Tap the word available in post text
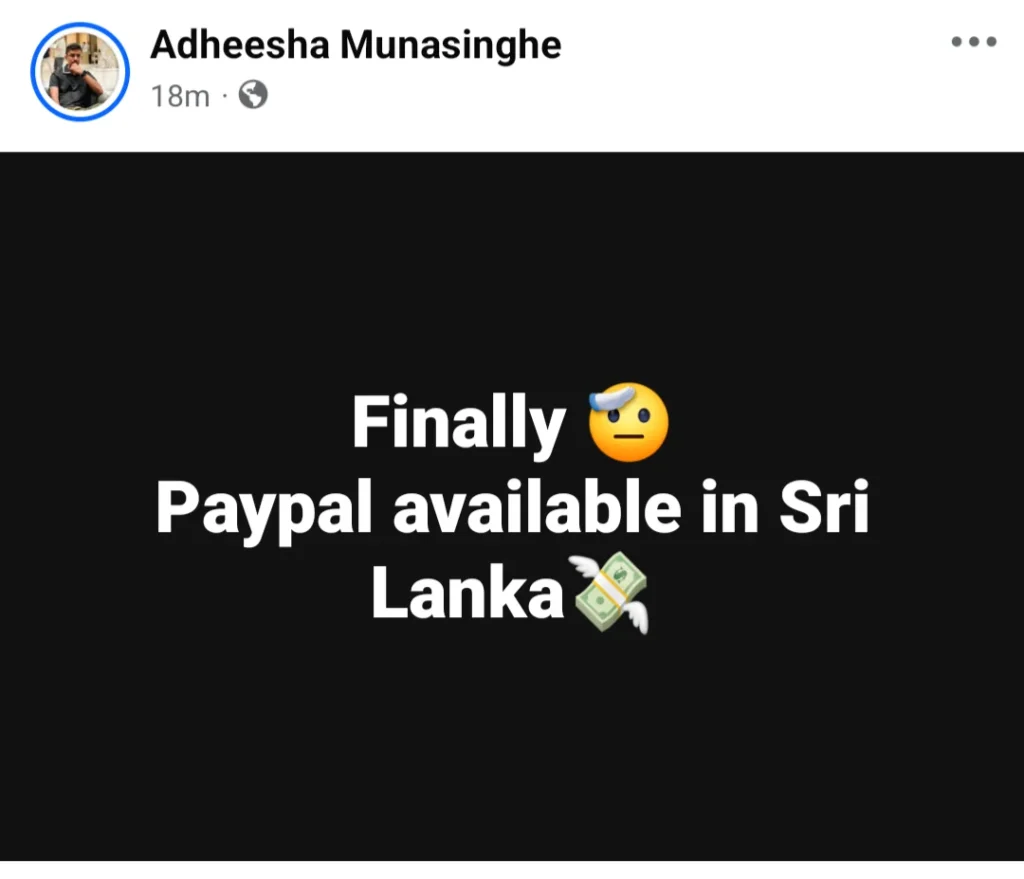 tap(537, 506)
